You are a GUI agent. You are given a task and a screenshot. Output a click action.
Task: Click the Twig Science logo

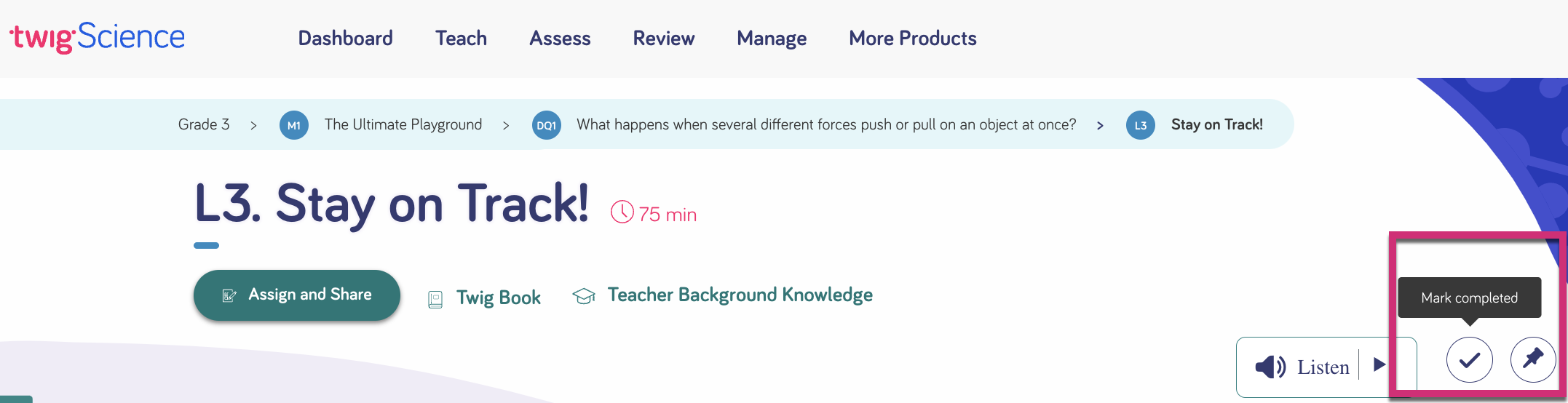click(x=98, y=38)
